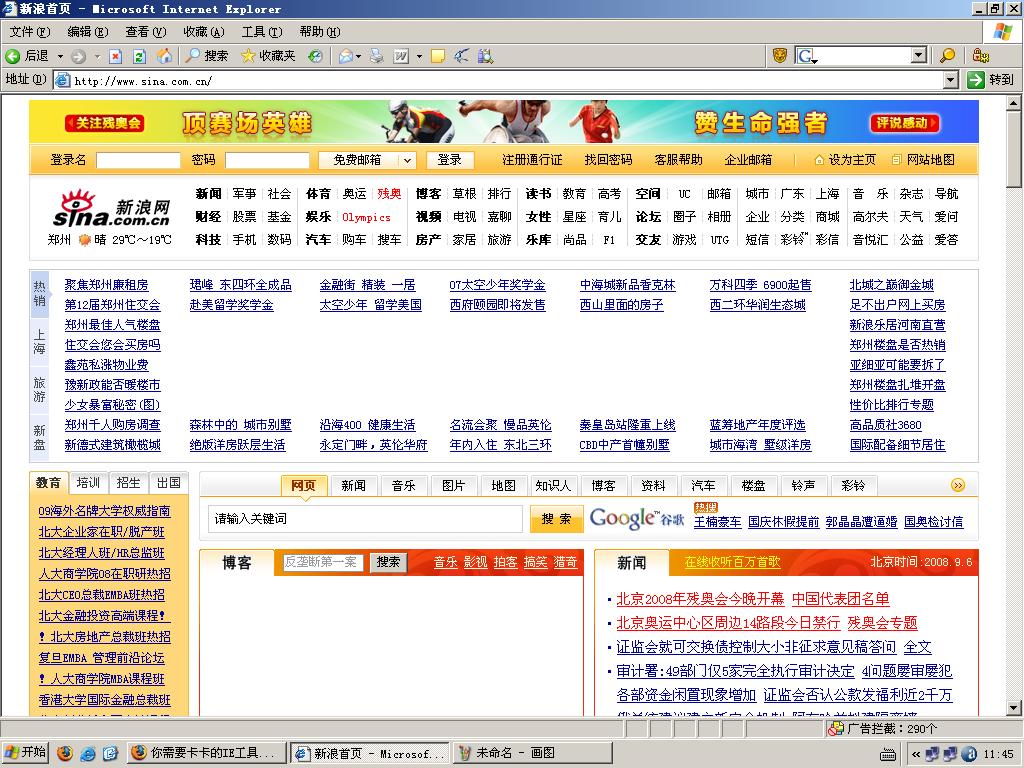Expand Back button history dropdown arrow

tap(60, 57)
